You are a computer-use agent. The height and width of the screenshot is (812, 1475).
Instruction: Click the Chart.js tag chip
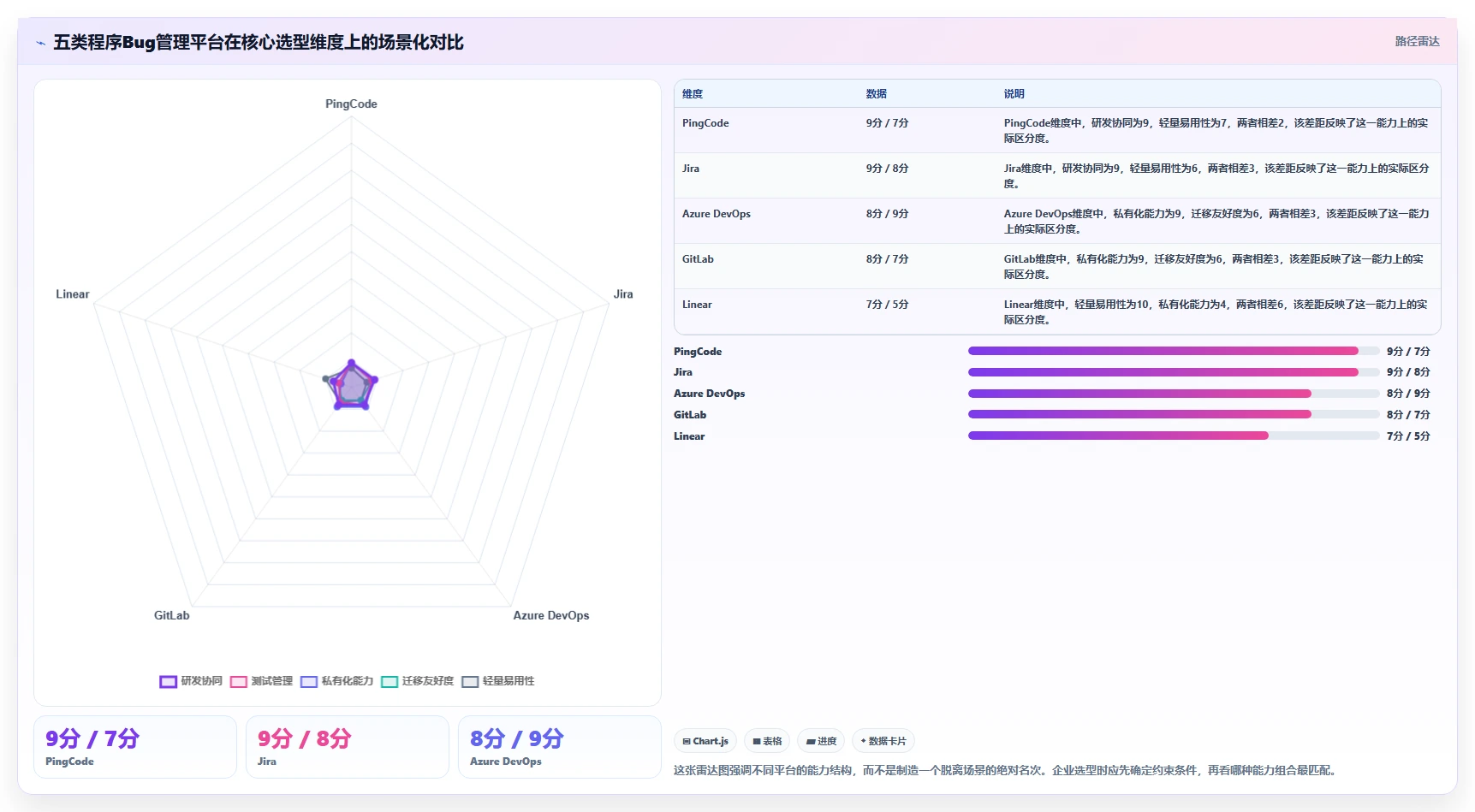(705, 741)
